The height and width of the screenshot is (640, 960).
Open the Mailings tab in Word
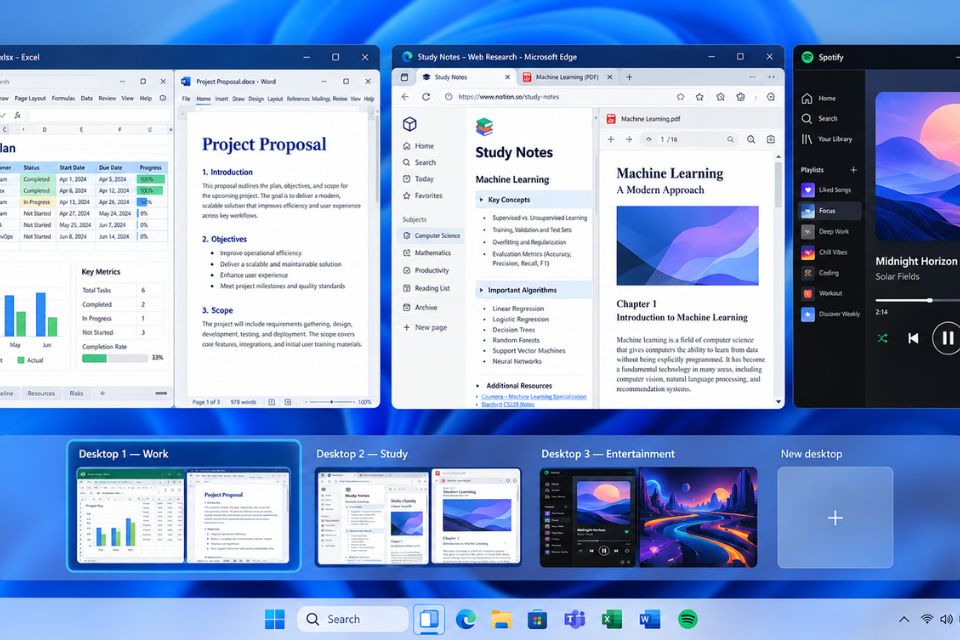point(321,99)
